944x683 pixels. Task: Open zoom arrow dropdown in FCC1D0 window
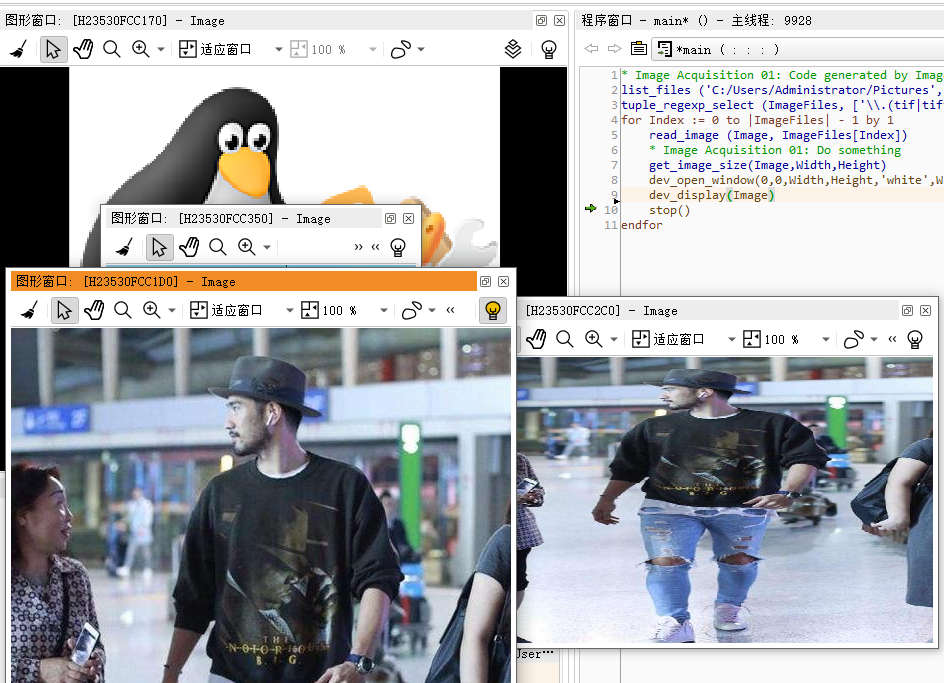pos(172,310)
